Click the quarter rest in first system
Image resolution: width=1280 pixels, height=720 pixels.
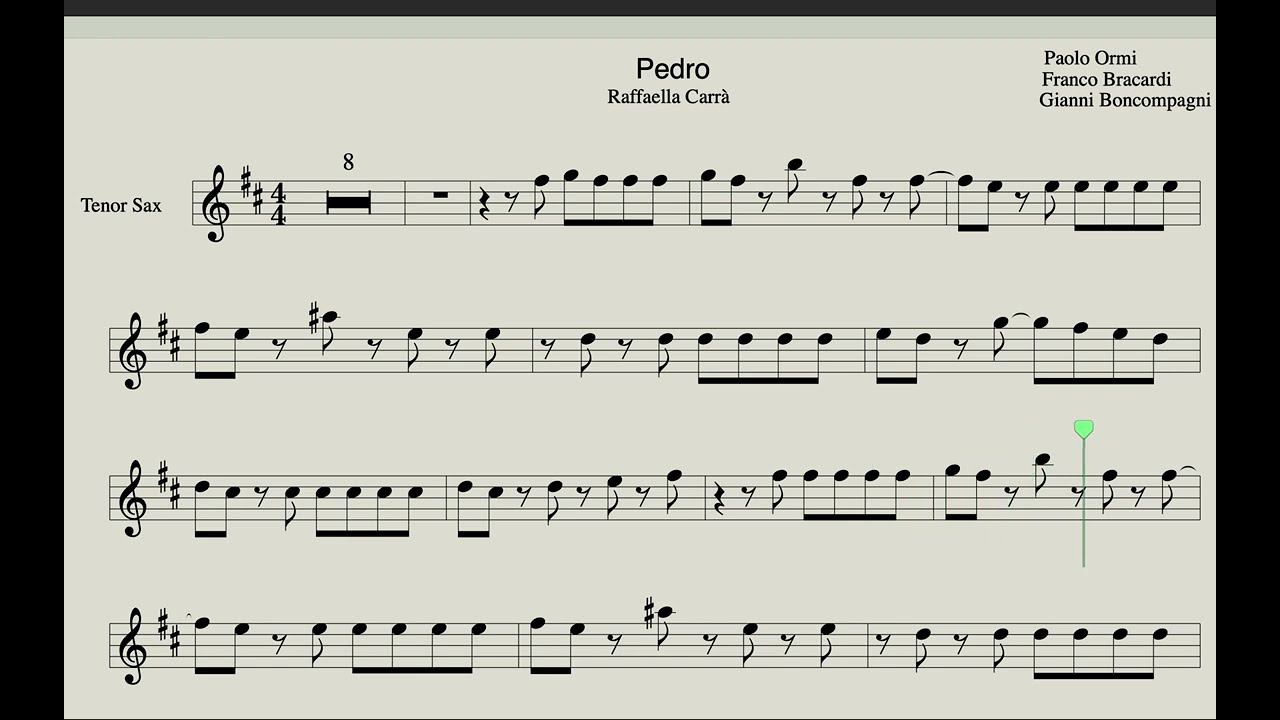485,205
